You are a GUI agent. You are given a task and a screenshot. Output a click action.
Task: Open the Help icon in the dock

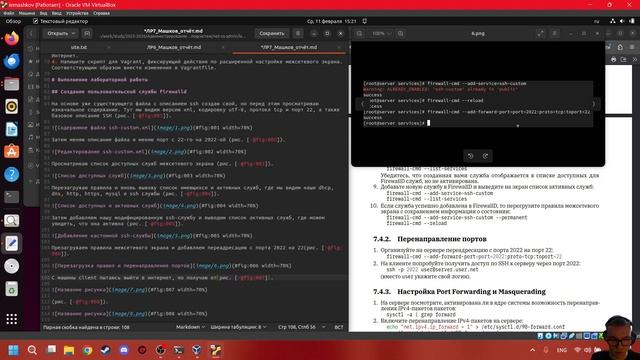11,175
